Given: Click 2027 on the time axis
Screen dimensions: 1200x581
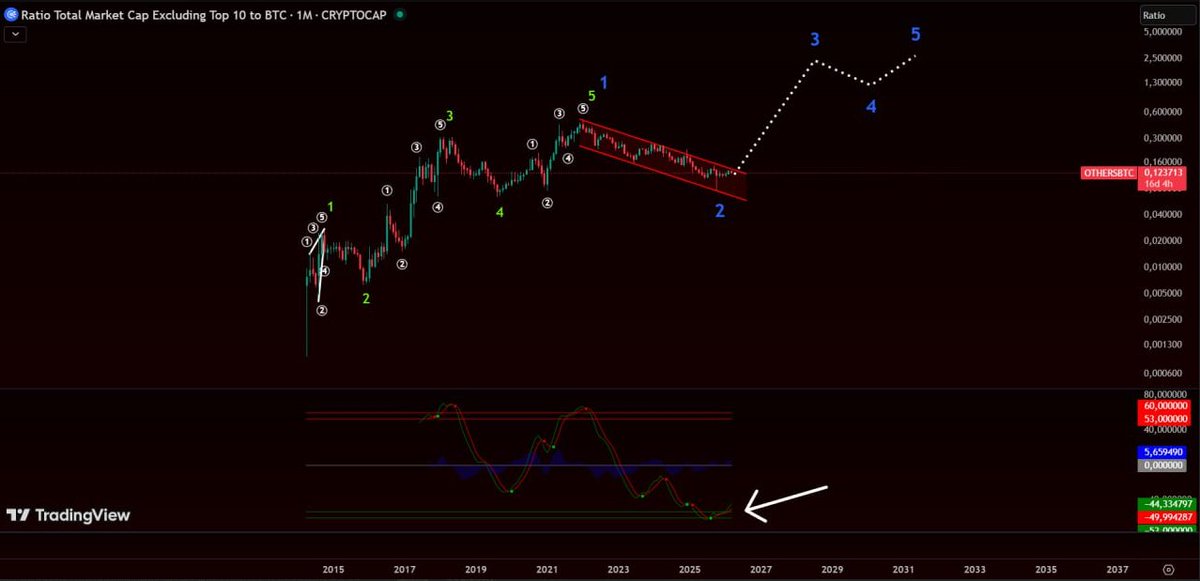Looking at the screenshot, I should point(760,568).
